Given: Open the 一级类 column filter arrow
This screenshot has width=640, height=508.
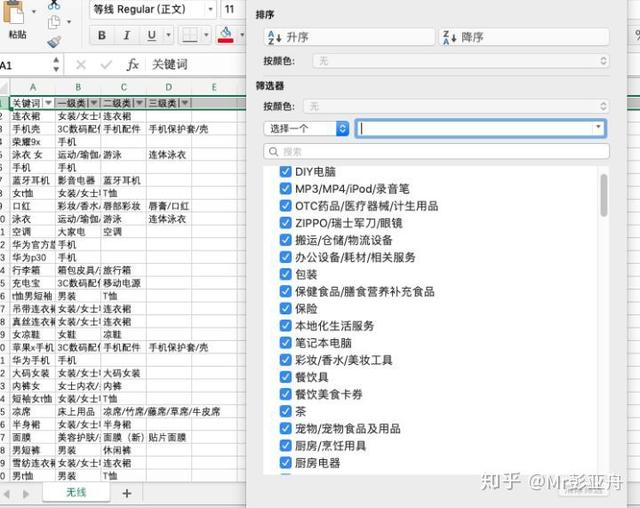Looking at the screenshot, I should tap(94, 103).
